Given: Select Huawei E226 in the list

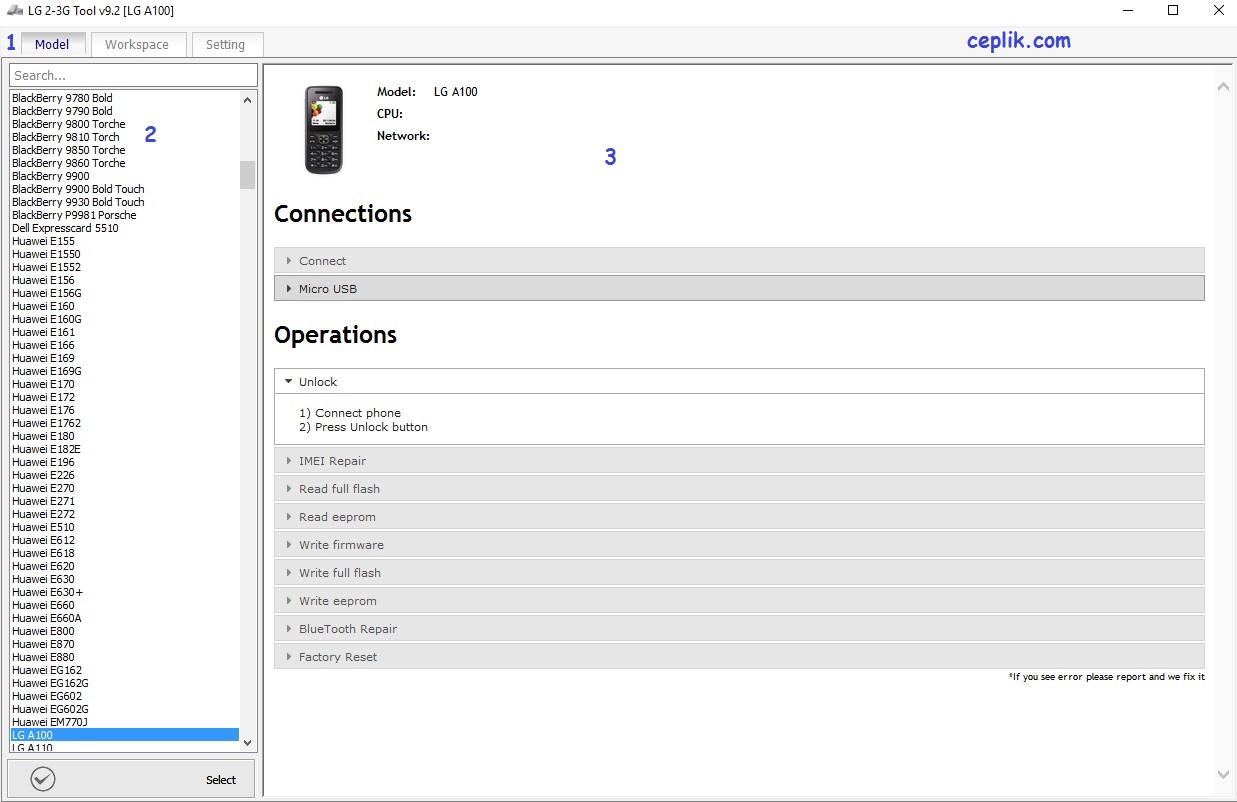Looking at the screenshot, I should tap(43, 475).
